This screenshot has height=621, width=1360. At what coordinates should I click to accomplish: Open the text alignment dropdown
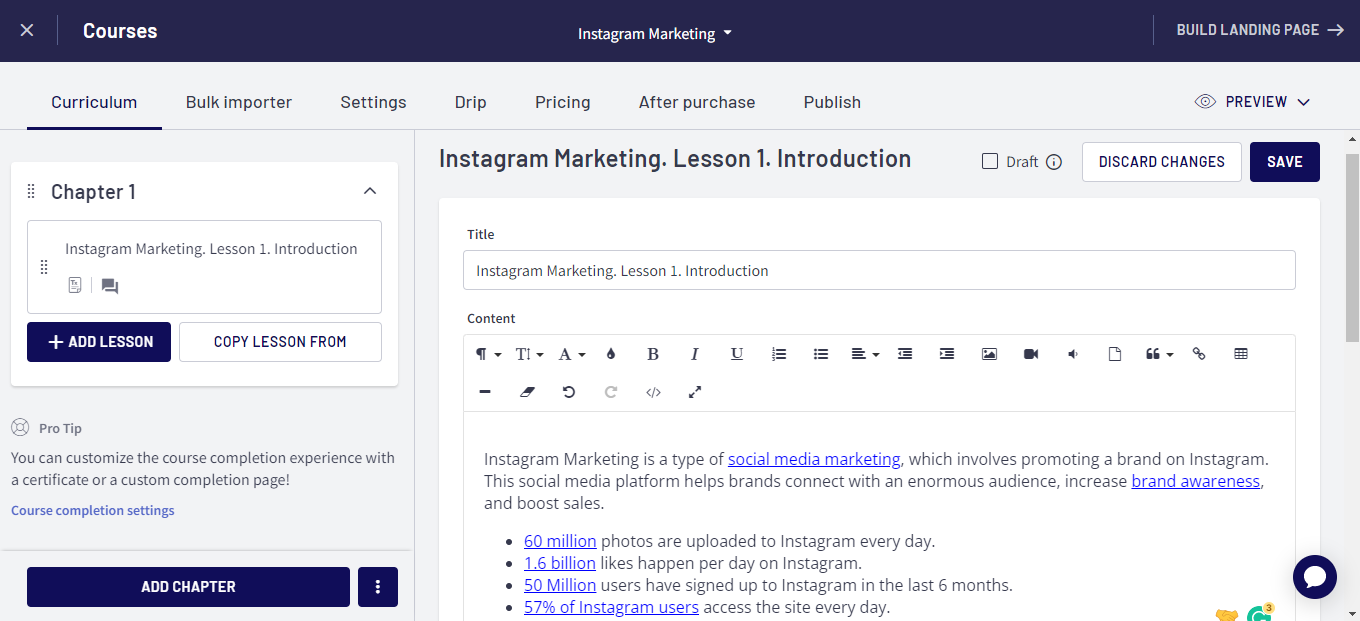[864, 354]
